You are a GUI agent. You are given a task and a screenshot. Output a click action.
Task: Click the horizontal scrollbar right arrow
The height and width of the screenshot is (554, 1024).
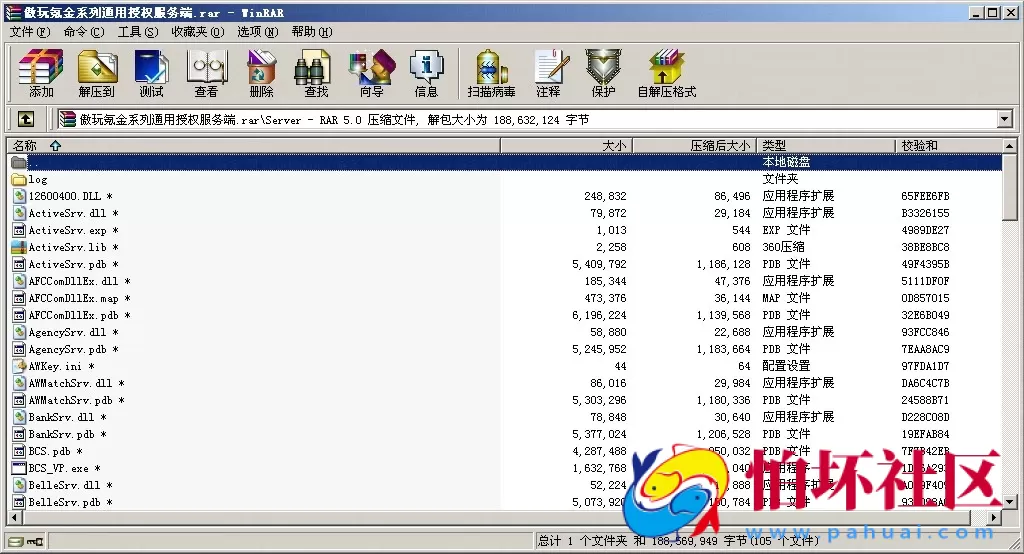(x=994, y=517)
